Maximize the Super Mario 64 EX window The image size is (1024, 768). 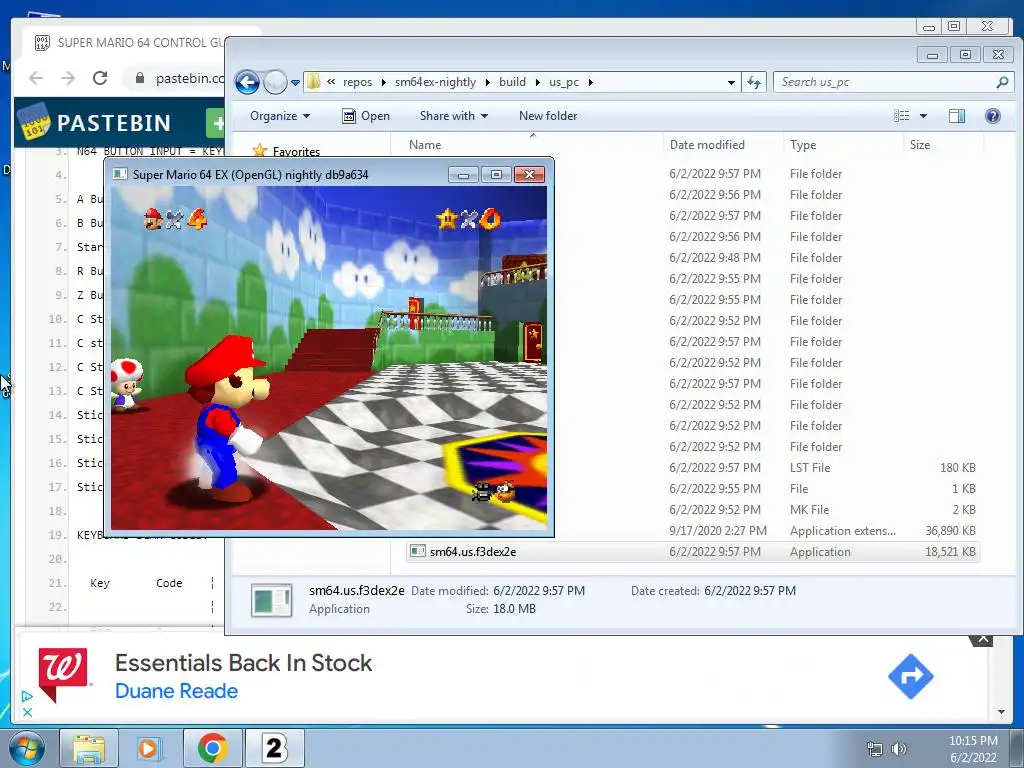[x=496, y=174]
